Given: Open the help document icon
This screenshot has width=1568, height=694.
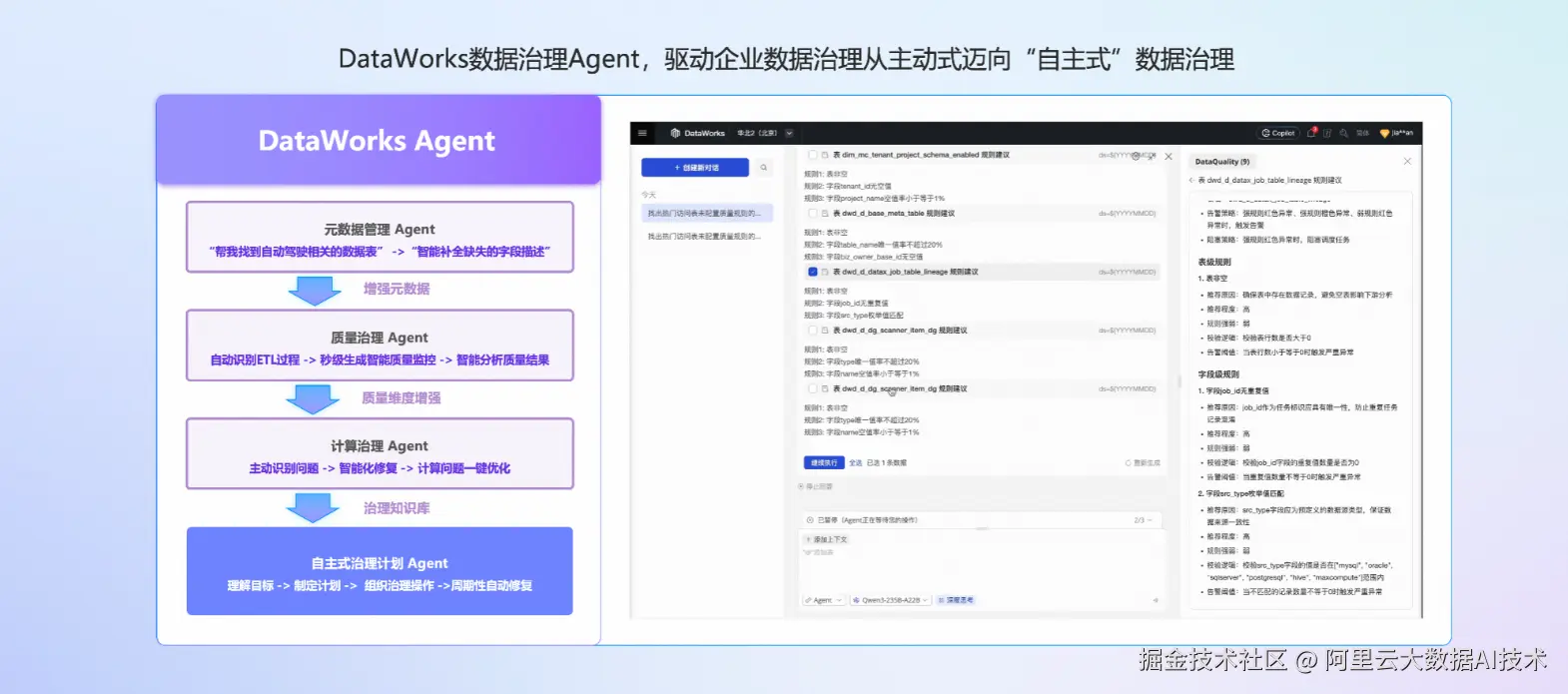Looking at the screenshot, I should (1329, 133).
